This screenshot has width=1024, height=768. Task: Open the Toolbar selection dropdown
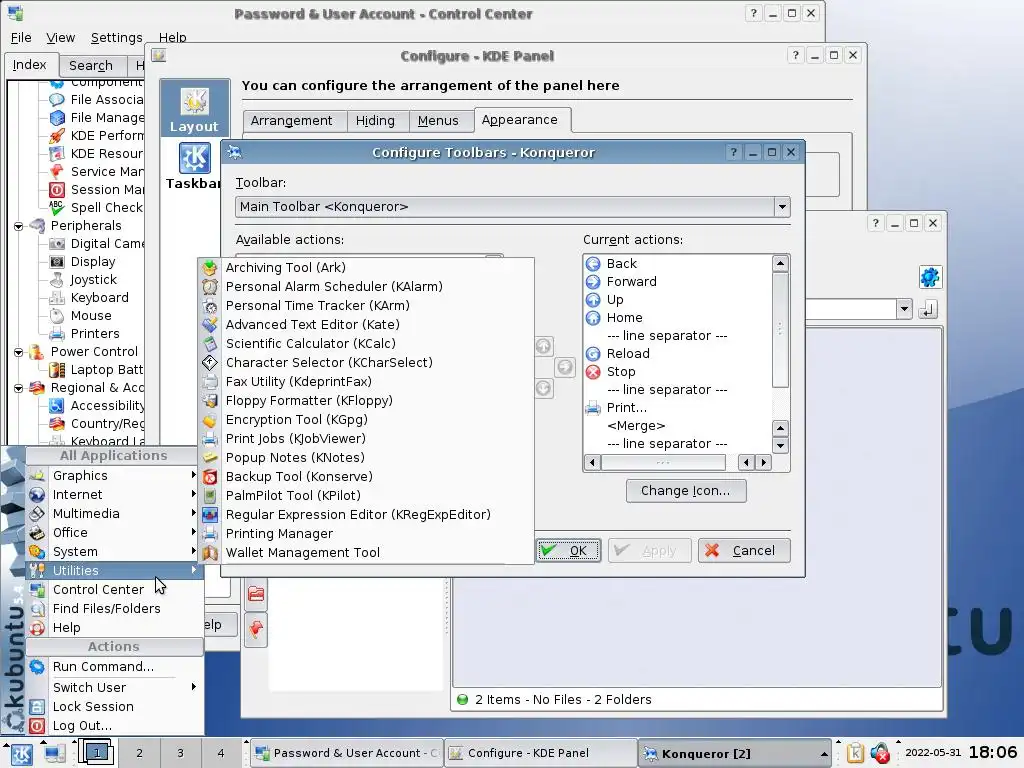tap(513, 207)
